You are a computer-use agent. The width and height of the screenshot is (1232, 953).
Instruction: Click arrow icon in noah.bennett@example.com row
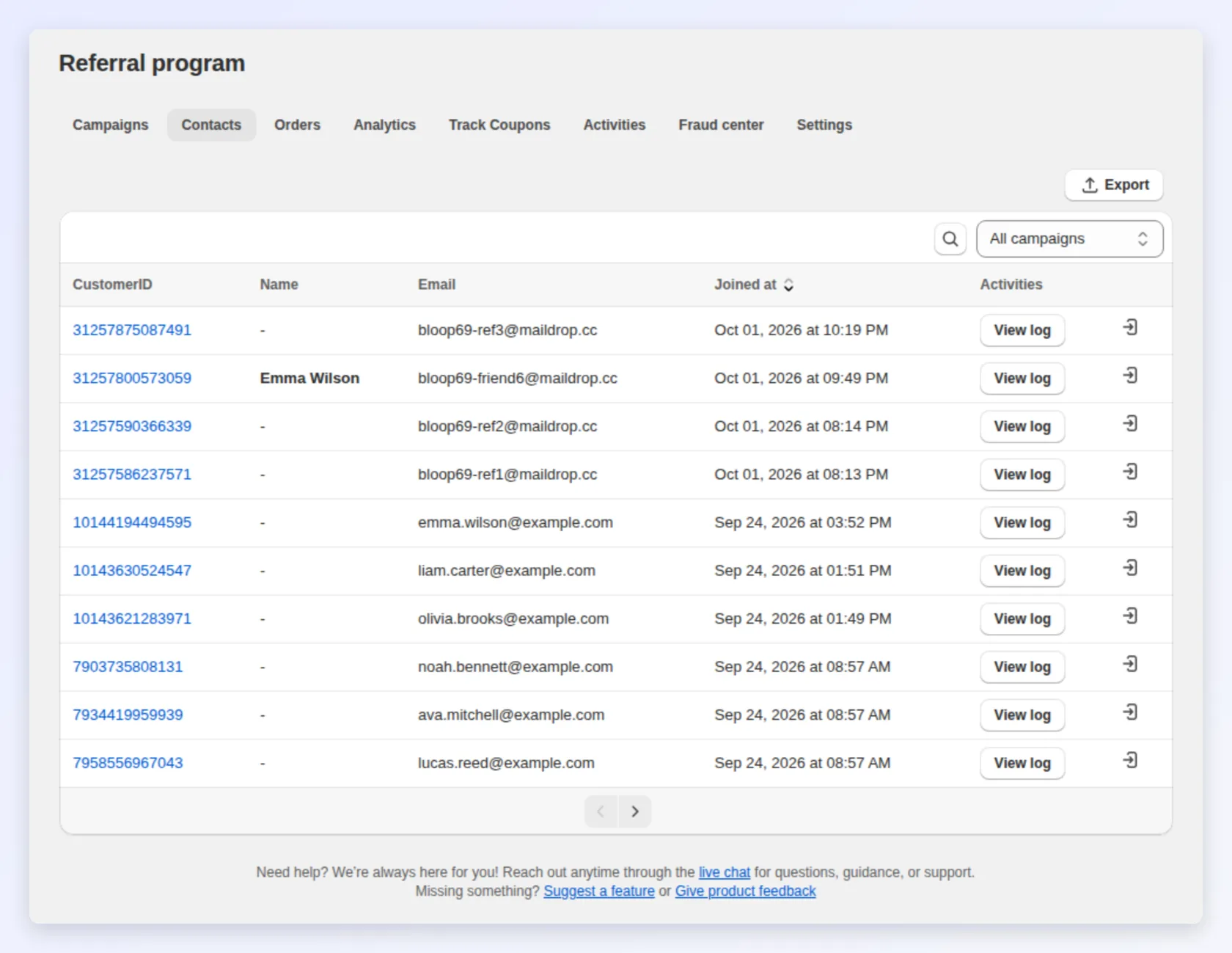[x=1130, y=664]
